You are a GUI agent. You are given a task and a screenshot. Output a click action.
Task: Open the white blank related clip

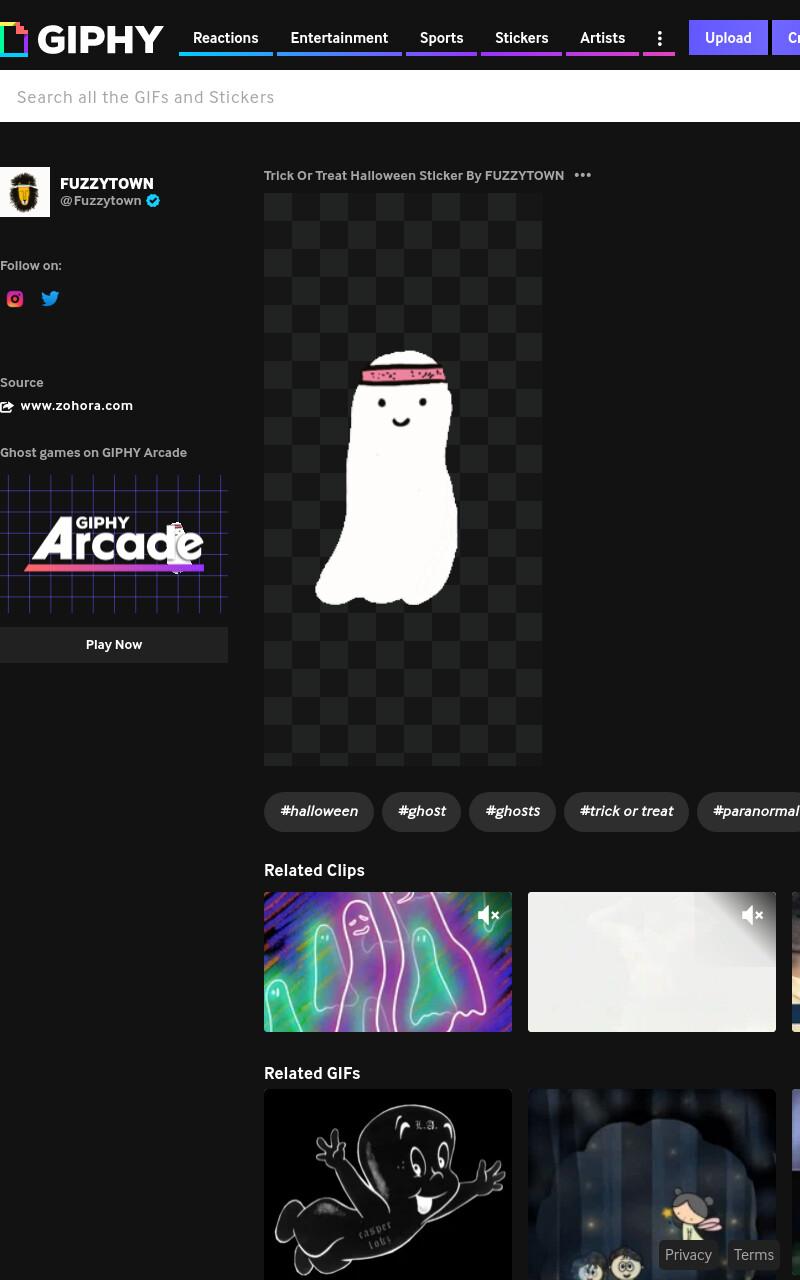coord(652,962)
